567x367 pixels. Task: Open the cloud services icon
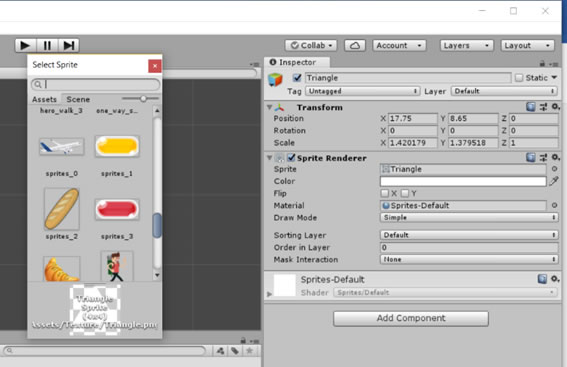(x=355, y=46)
